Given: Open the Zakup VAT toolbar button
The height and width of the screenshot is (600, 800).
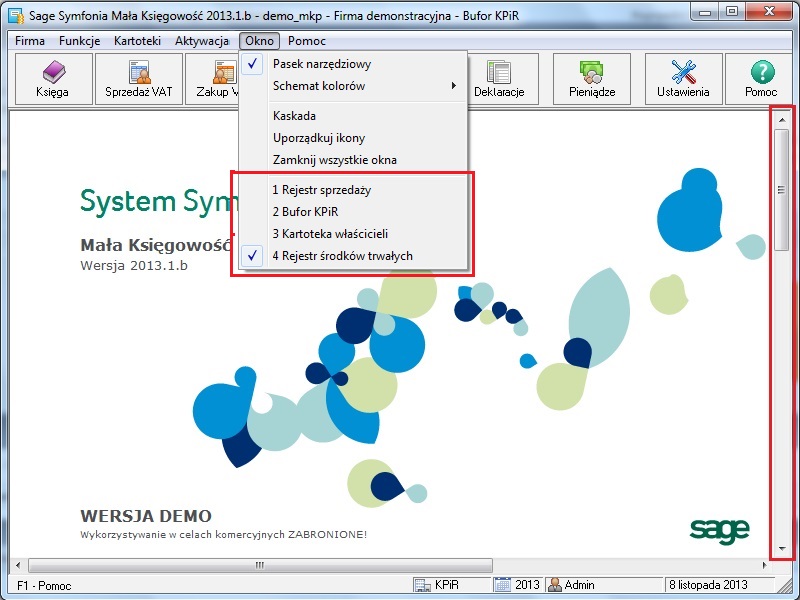Looking at the screenshot, I should [213, 79].
